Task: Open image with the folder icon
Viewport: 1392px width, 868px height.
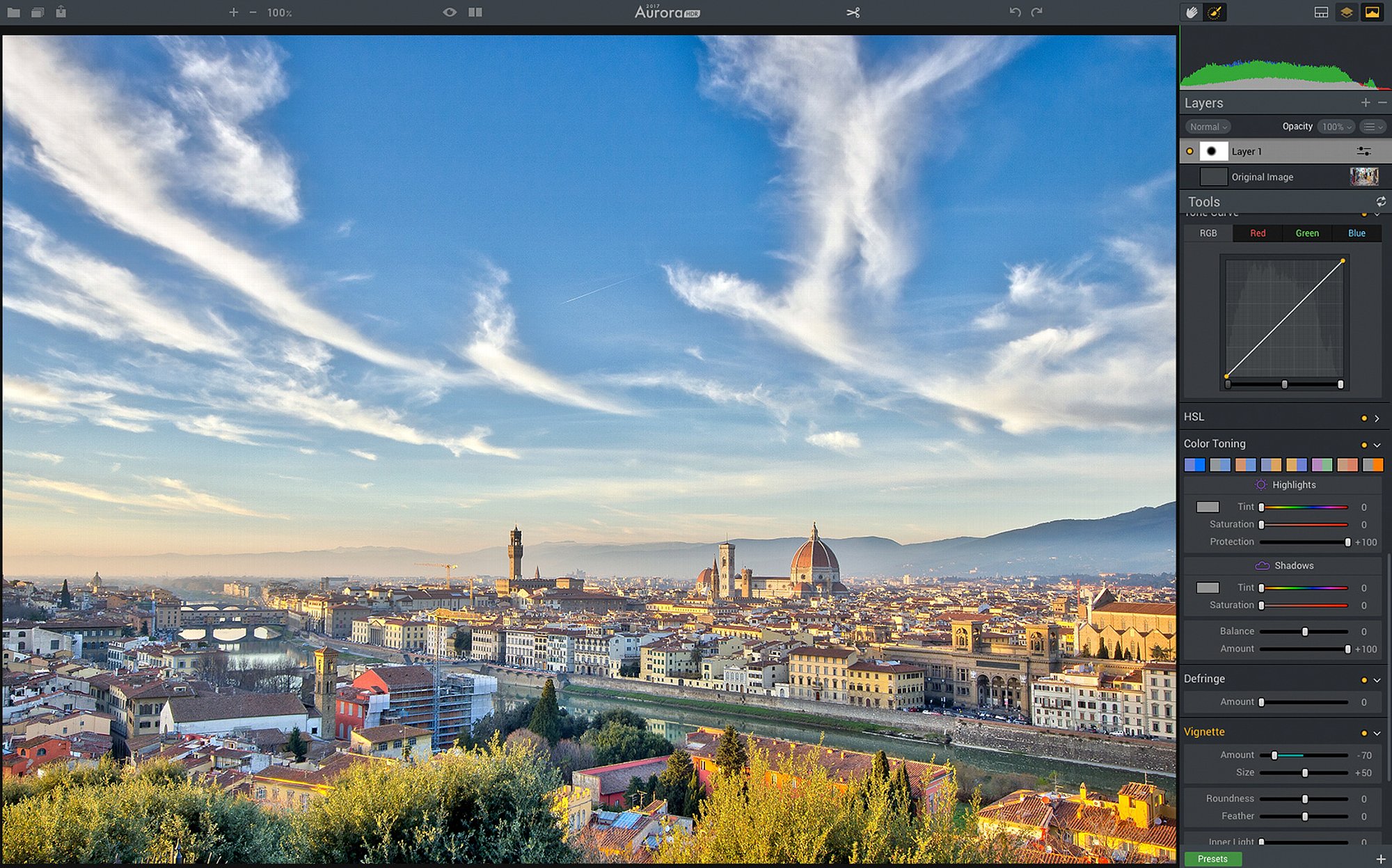Action: pos(13,13)
